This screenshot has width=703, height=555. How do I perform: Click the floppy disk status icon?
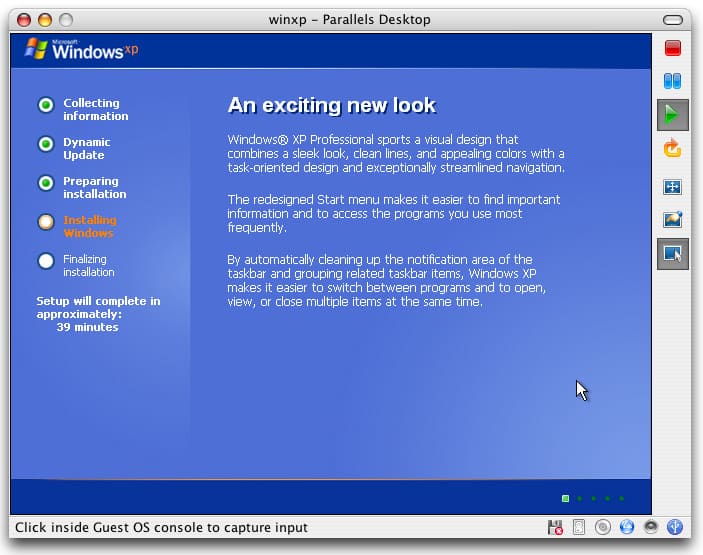555,527
